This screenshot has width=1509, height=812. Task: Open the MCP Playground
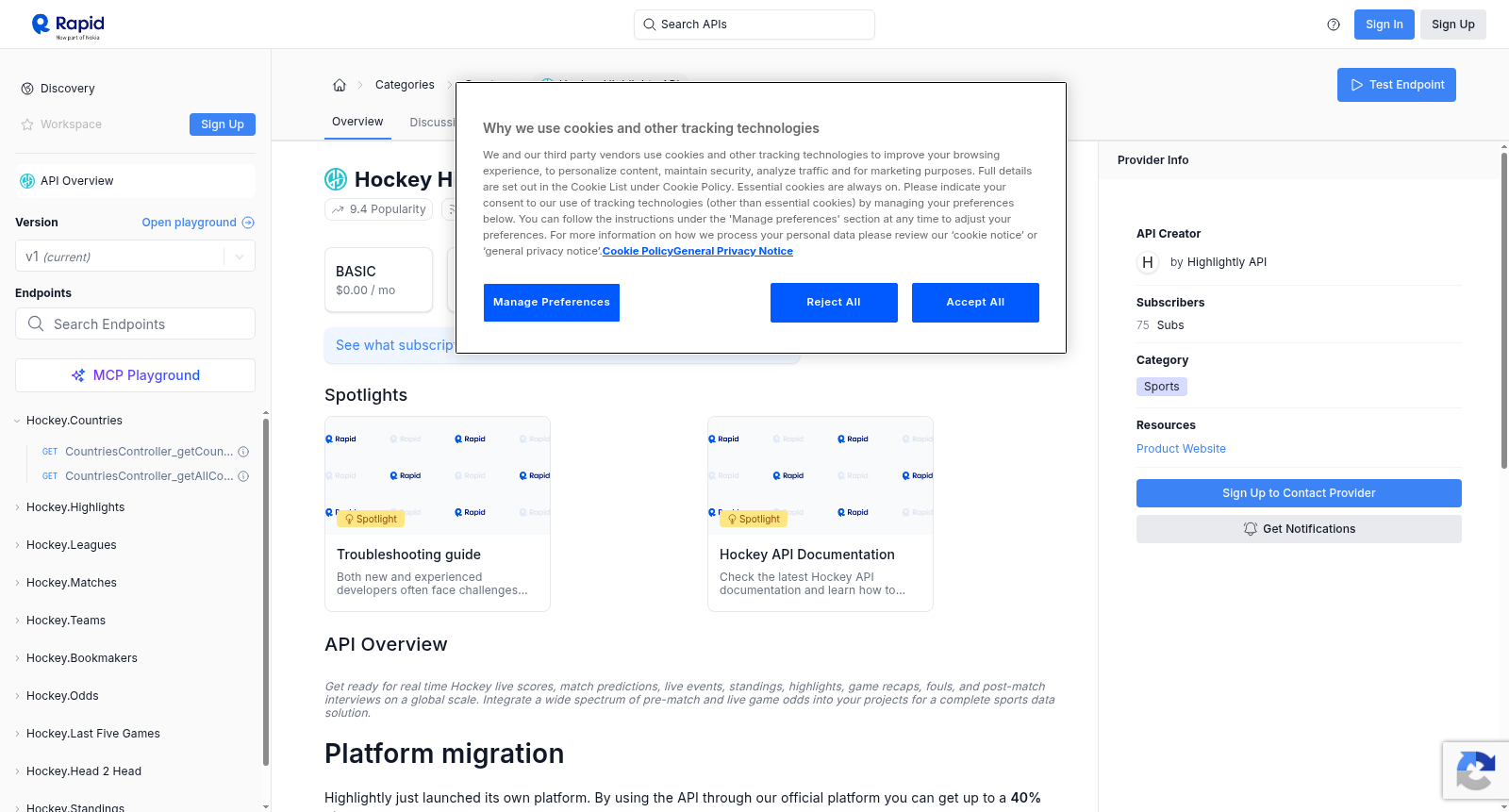pos(135,375)
